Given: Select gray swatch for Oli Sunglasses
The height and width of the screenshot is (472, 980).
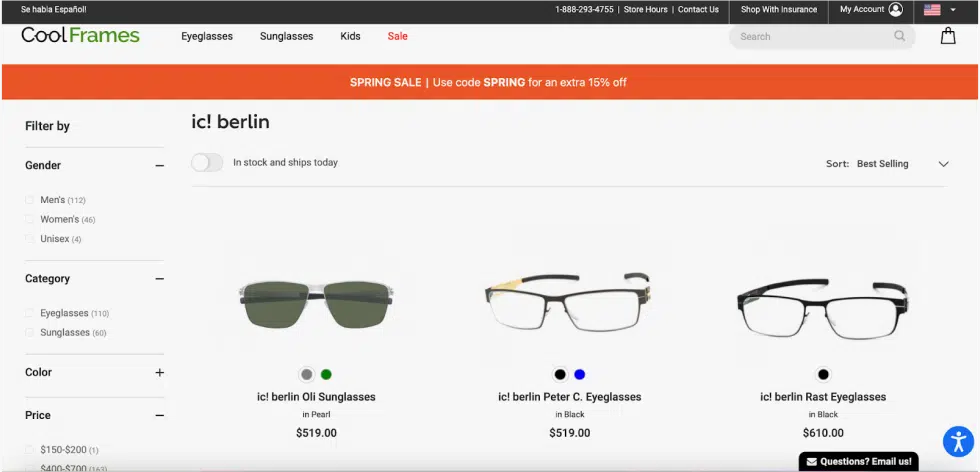Looking at the screenshot, I should (x=306, y=374).
